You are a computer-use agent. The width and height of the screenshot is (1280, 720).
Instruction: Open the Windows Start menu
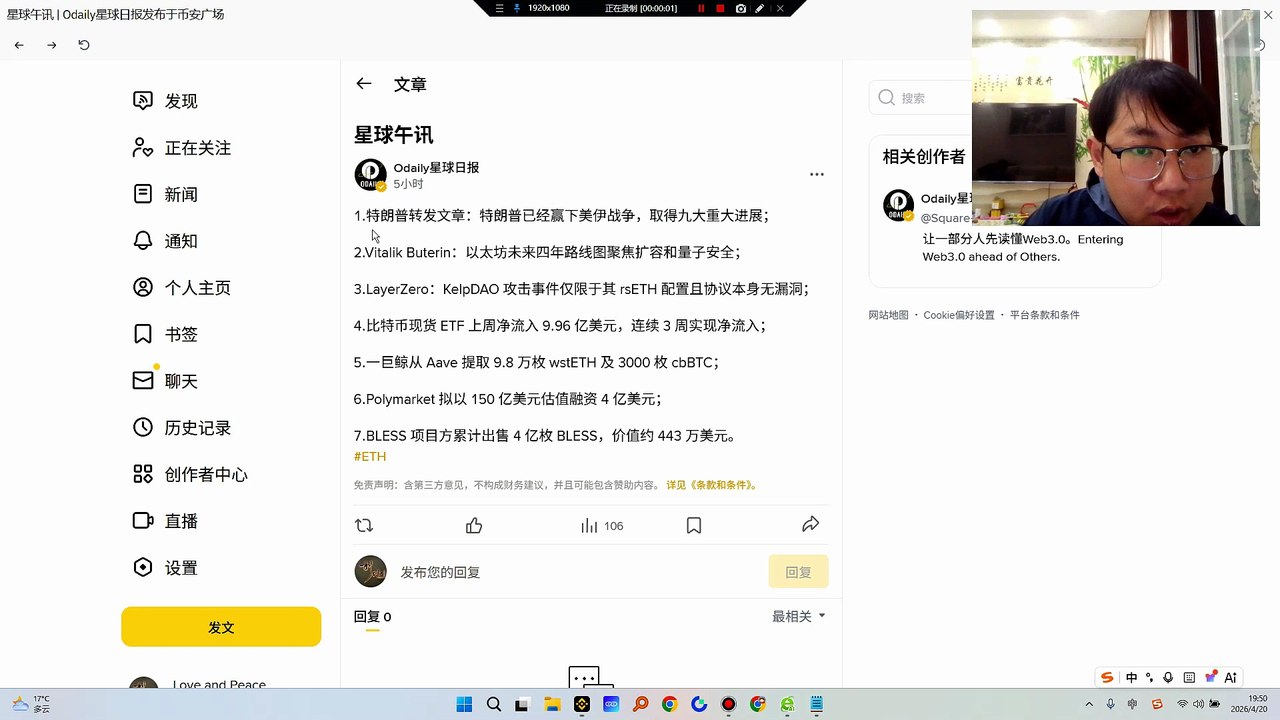pyautogui.click(x=464, y=705)
